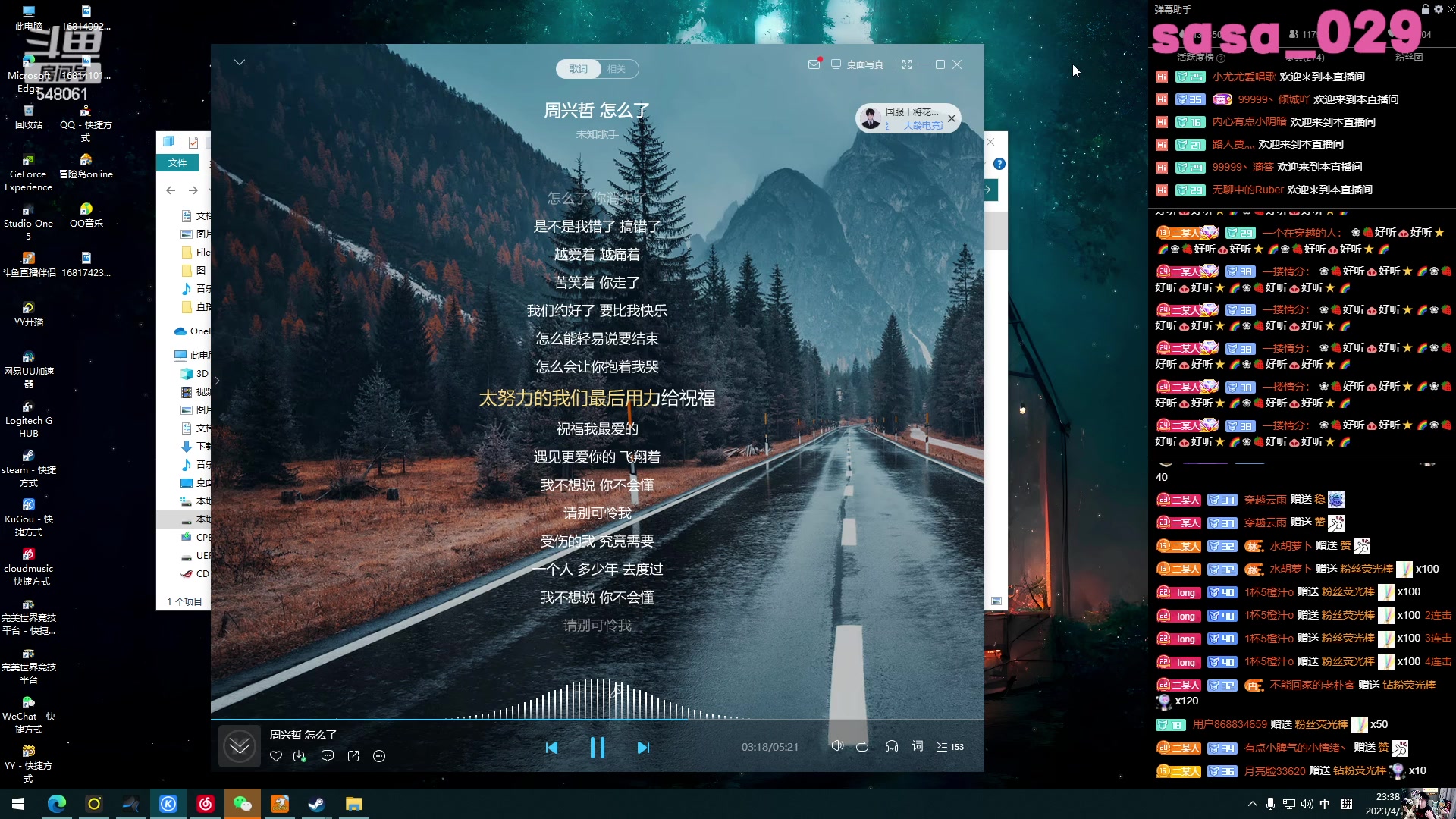Screen dimensions: 1456x819
Task: Click the 未知歌手 artist label
Action: tap(597, 134)
